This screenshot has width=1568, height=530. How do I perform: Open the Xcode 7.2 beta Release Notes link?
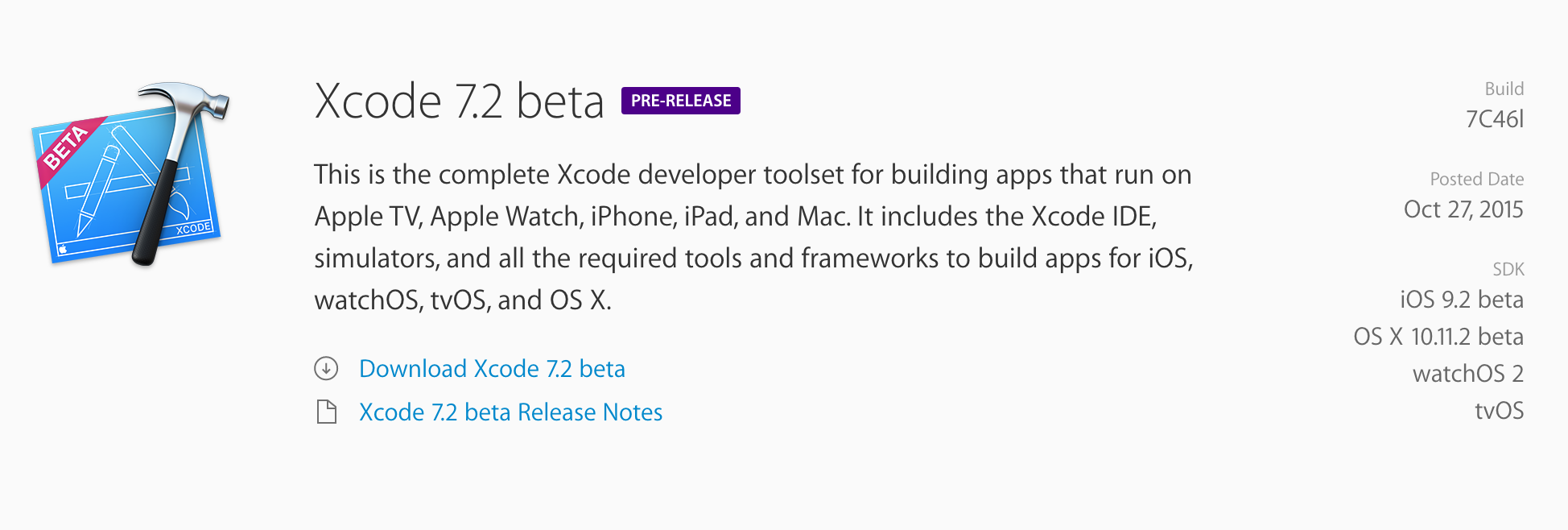[510, 412]
